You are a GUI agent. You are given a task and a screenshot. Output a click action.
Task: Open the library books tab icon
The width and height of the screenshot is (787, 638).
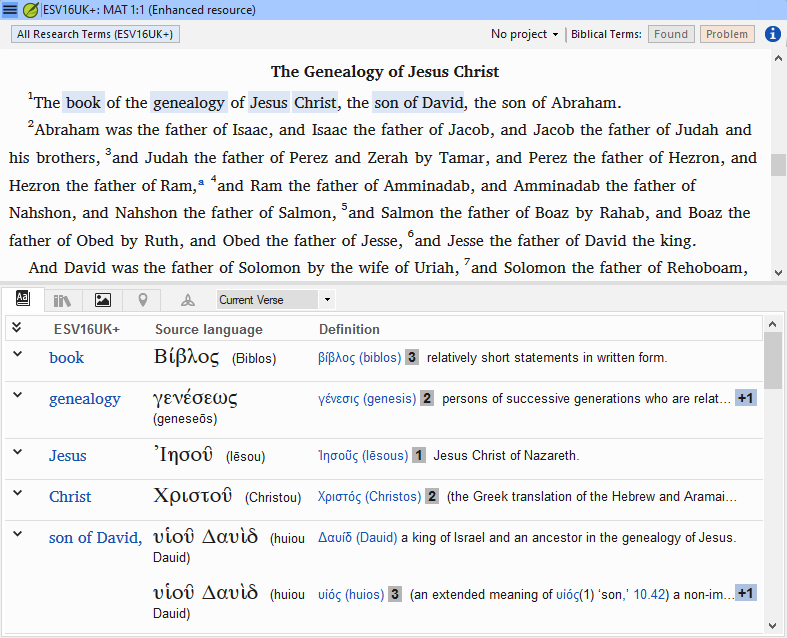[62, 300]
